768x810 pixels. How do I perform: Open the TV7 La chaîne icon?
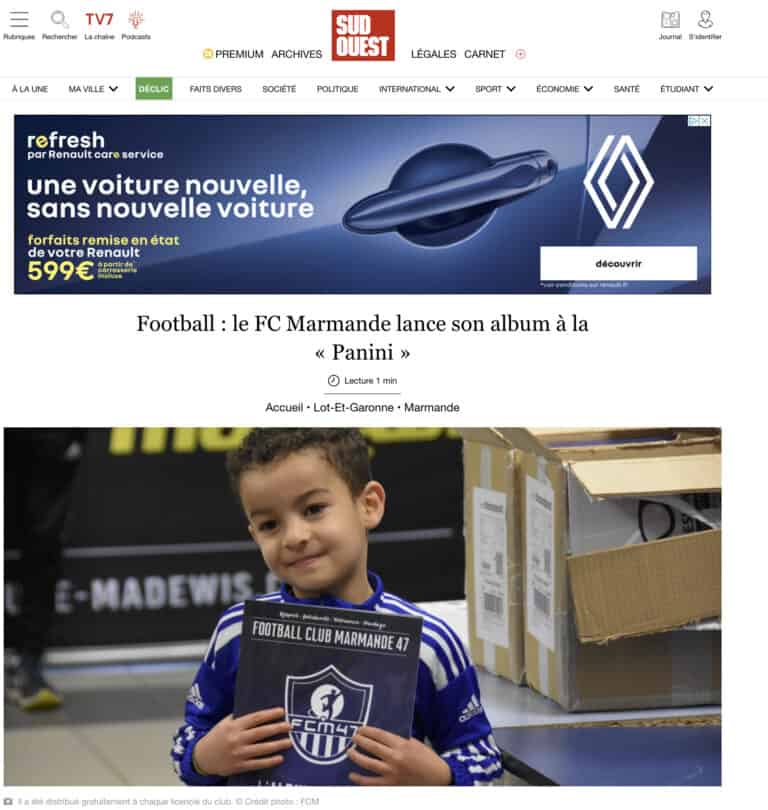(99, 20)
